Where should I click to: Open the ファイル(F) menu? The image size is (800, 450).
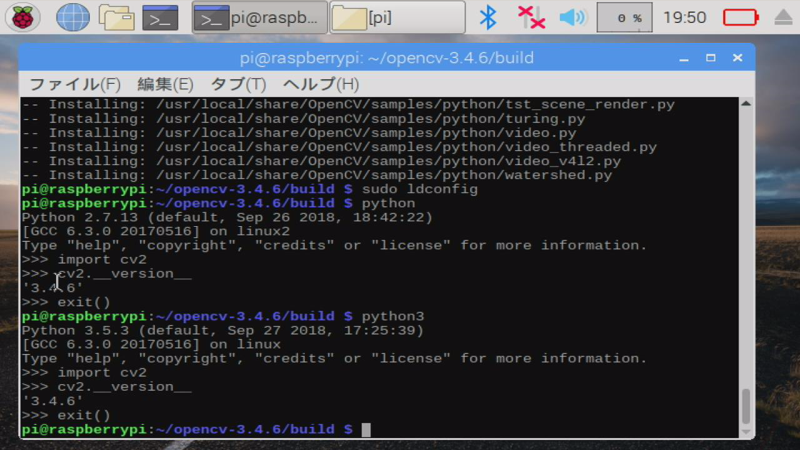(x=74, y=84)
